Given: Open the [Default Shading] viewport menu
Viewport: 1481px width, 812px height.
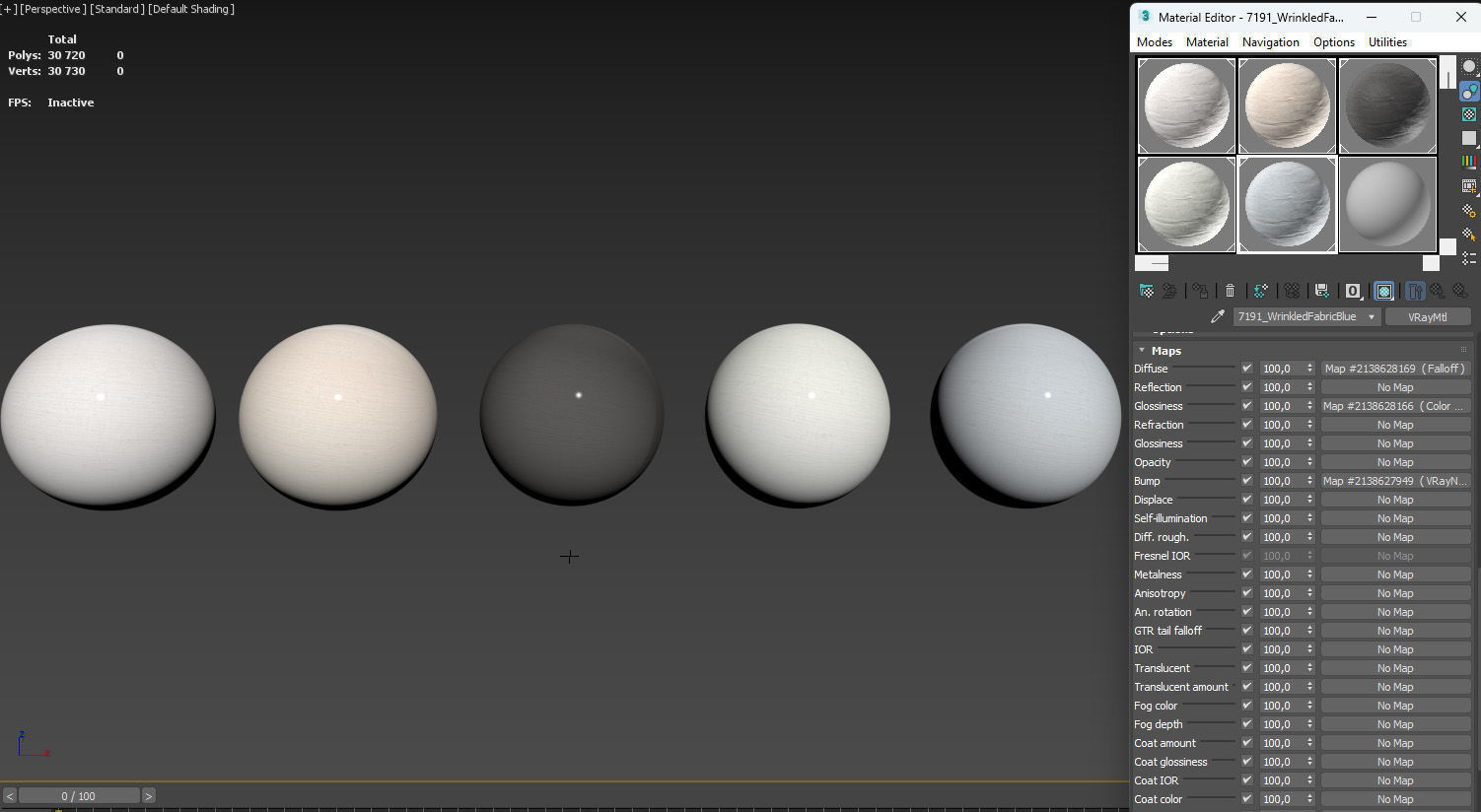Looking at the screenshot, I should 191,9.
